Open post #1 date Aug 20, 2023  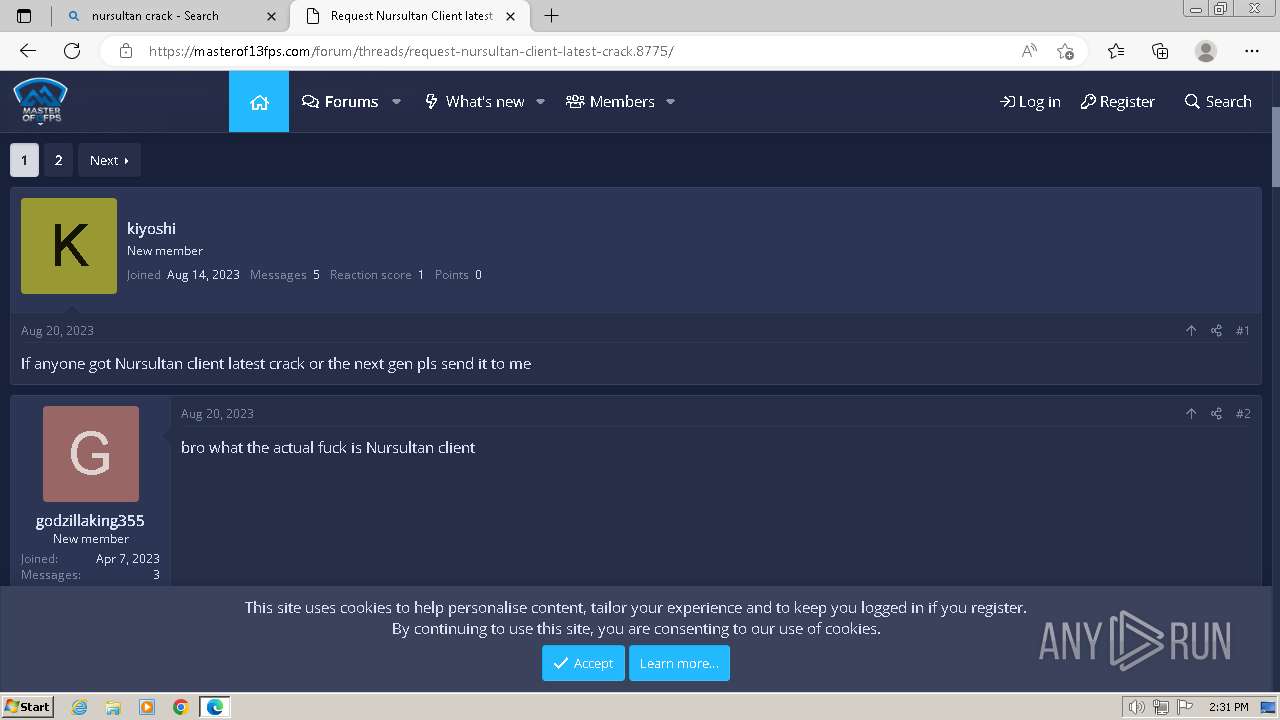pos(57,331)
